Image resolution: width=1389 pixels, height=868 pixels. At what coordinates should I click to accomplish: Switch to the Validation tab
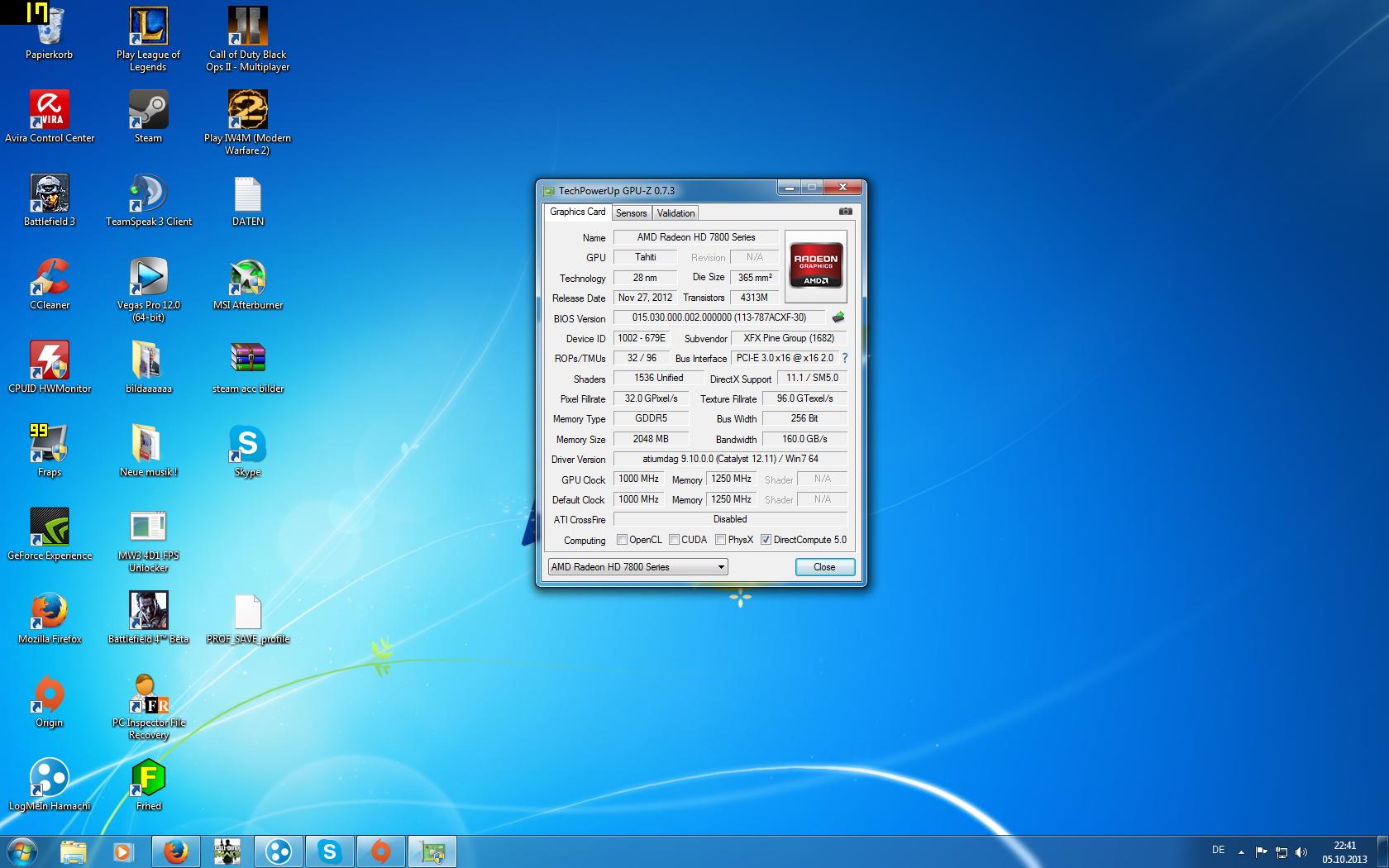click(675, 213)
